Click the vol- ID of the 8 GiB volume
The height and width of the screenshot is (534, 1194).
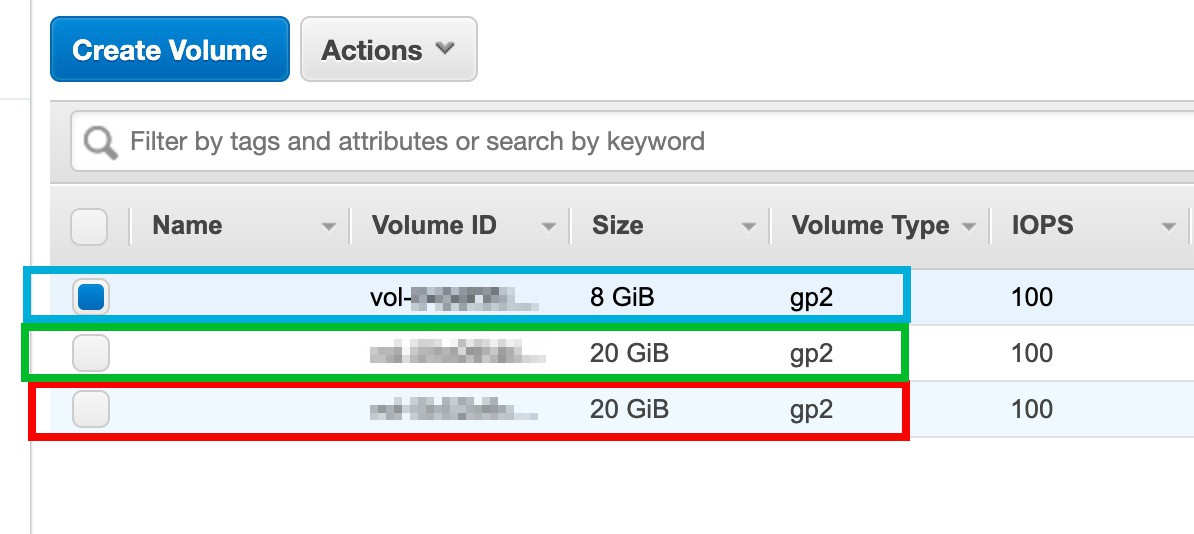[x=455, y=297]
